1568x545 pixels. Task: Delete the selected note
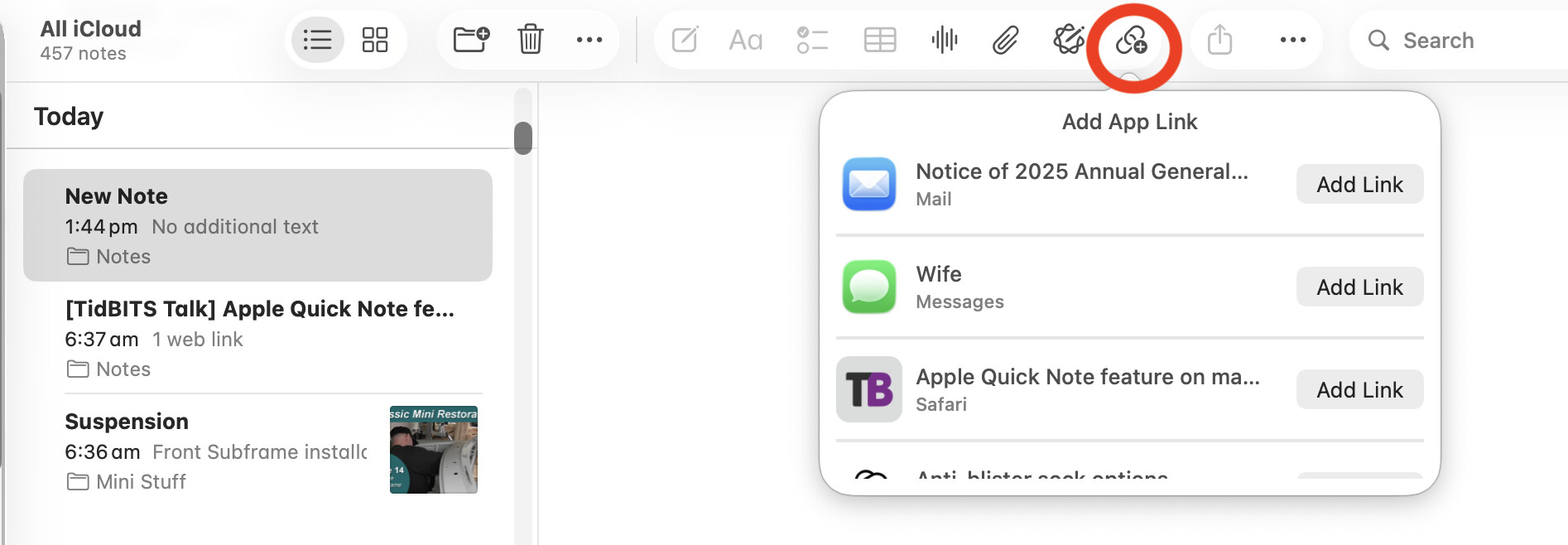coord(530,39)
